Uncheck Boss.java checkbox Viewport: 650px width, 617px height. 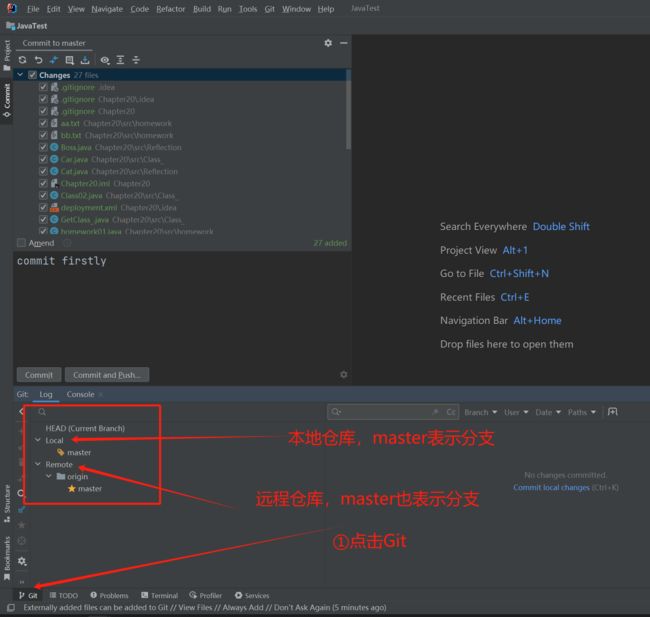43,147
